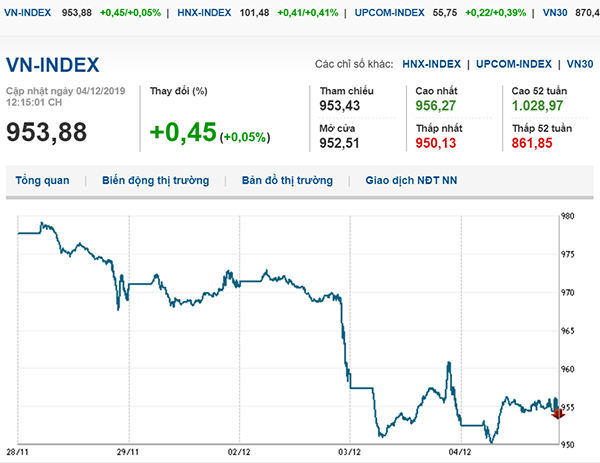Select UPCOM-INDEX in the top ticker bar

pos(391,11)
